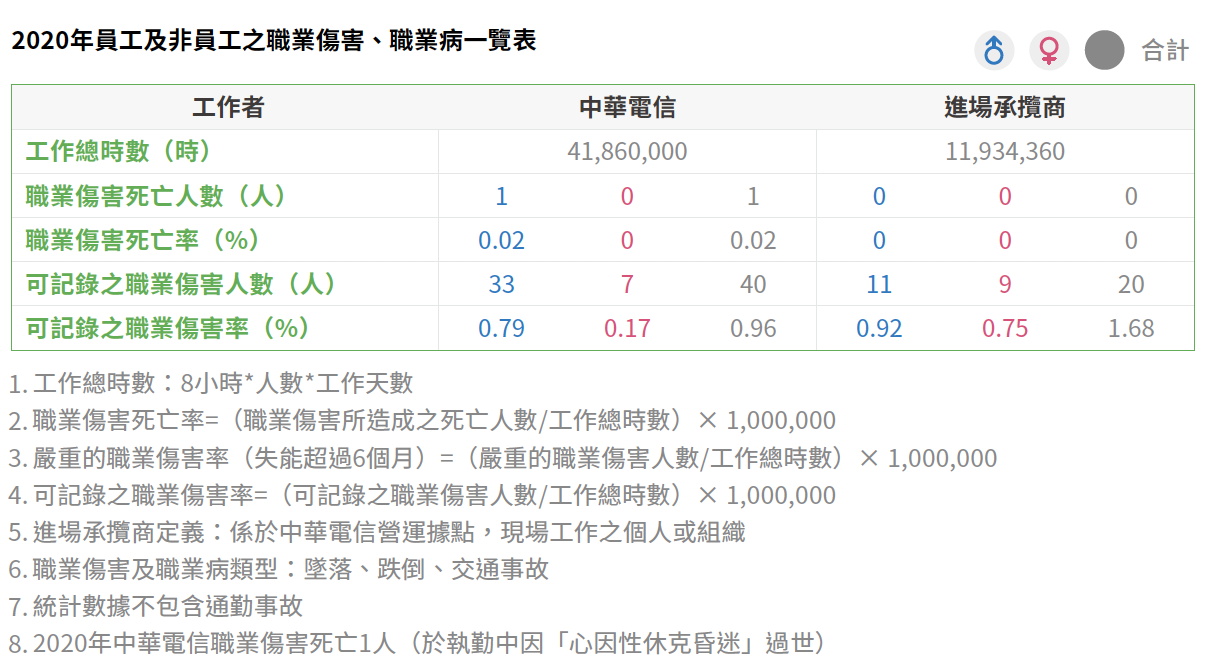Image resolution: width=1226 pixels, height=662 pixels.
Task: Select the row label 可記錄之職業傷害率(%)
Action: point(168,327)
